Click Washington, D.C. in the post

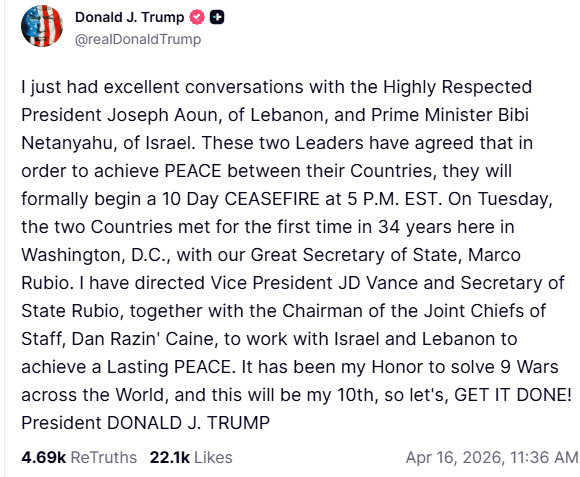[x=94, y=255]
